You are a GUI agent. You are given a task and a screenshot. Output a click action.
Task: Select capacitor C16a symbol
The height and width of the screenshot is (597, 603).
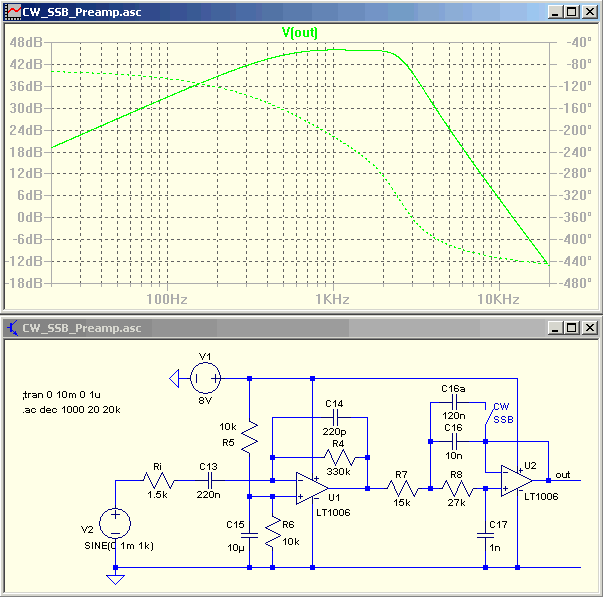454,403
